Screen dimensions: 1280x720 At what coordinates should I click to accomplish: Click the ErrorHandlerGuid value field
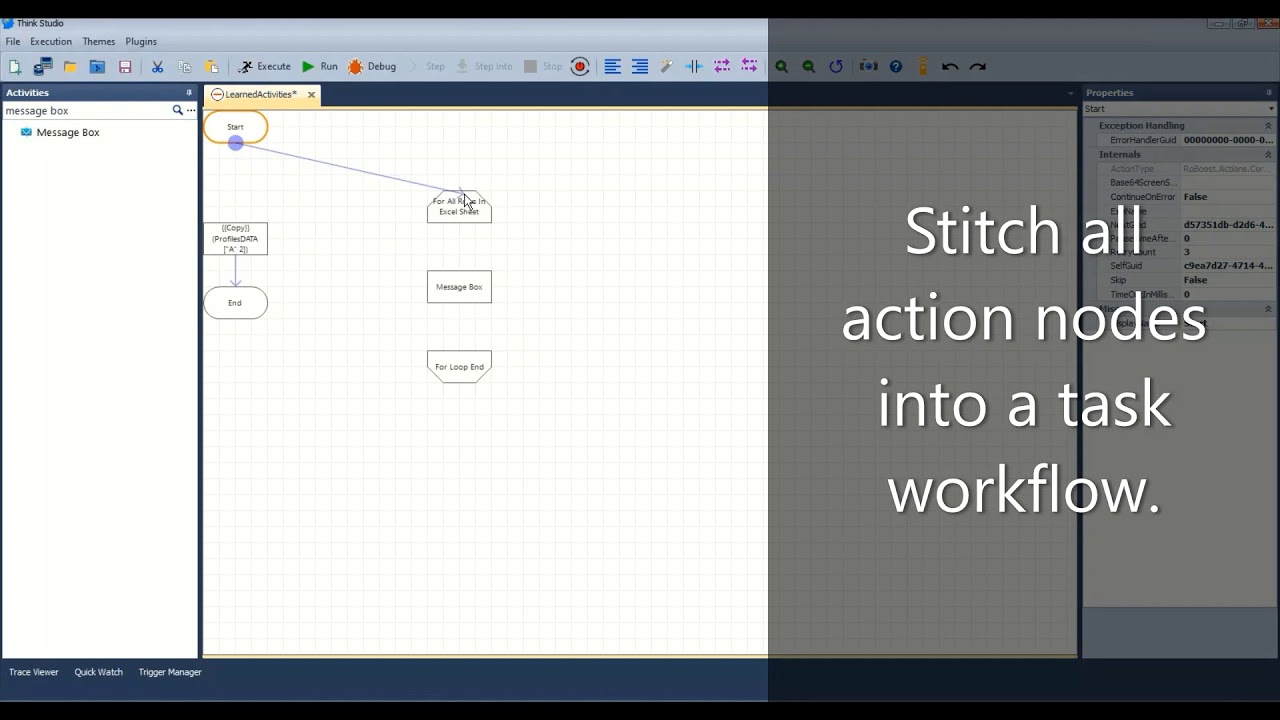point(1228,140)
